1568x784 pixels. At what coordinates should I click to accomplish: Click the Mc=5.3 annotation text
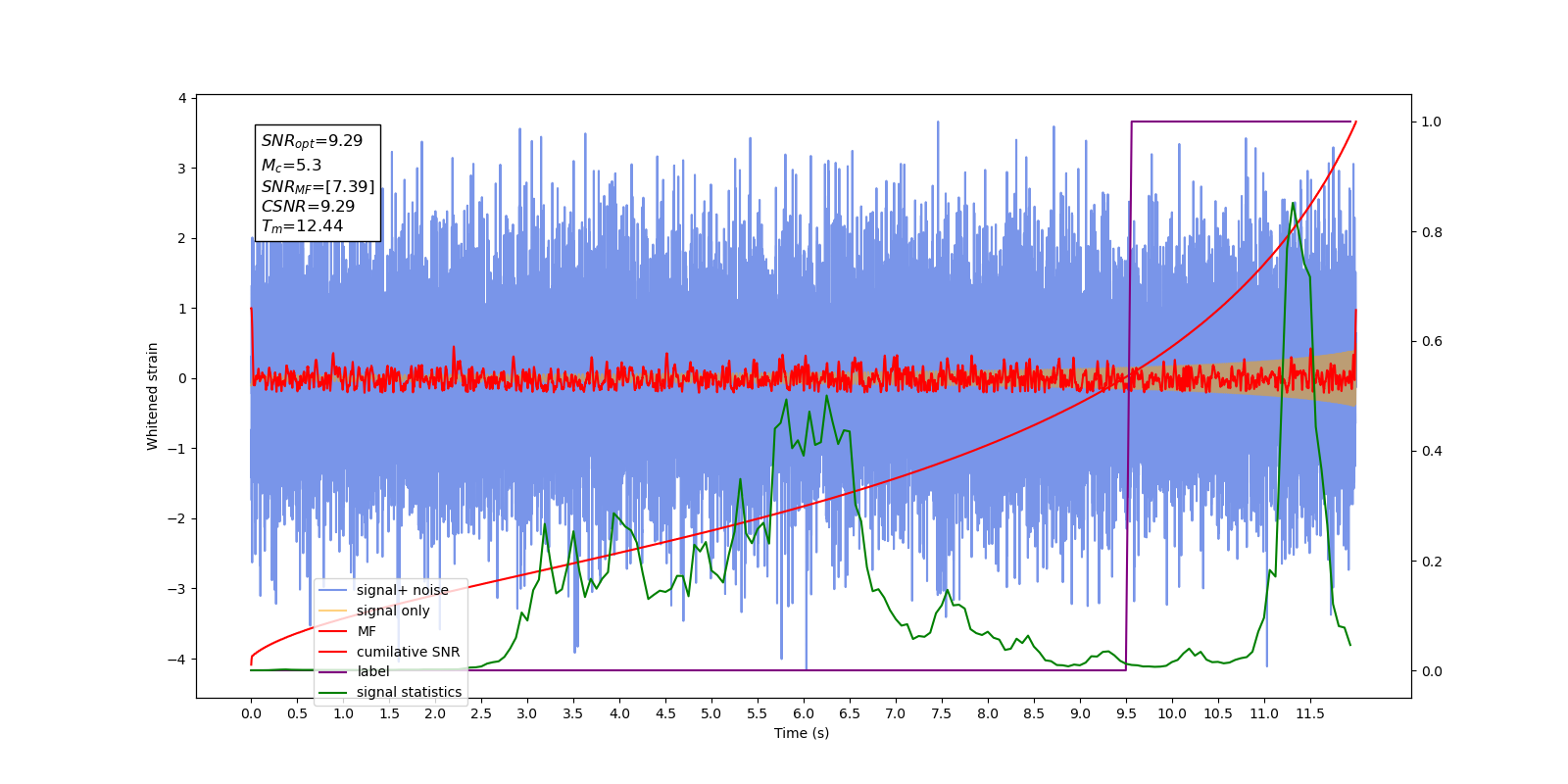click(x=291, y=166)
